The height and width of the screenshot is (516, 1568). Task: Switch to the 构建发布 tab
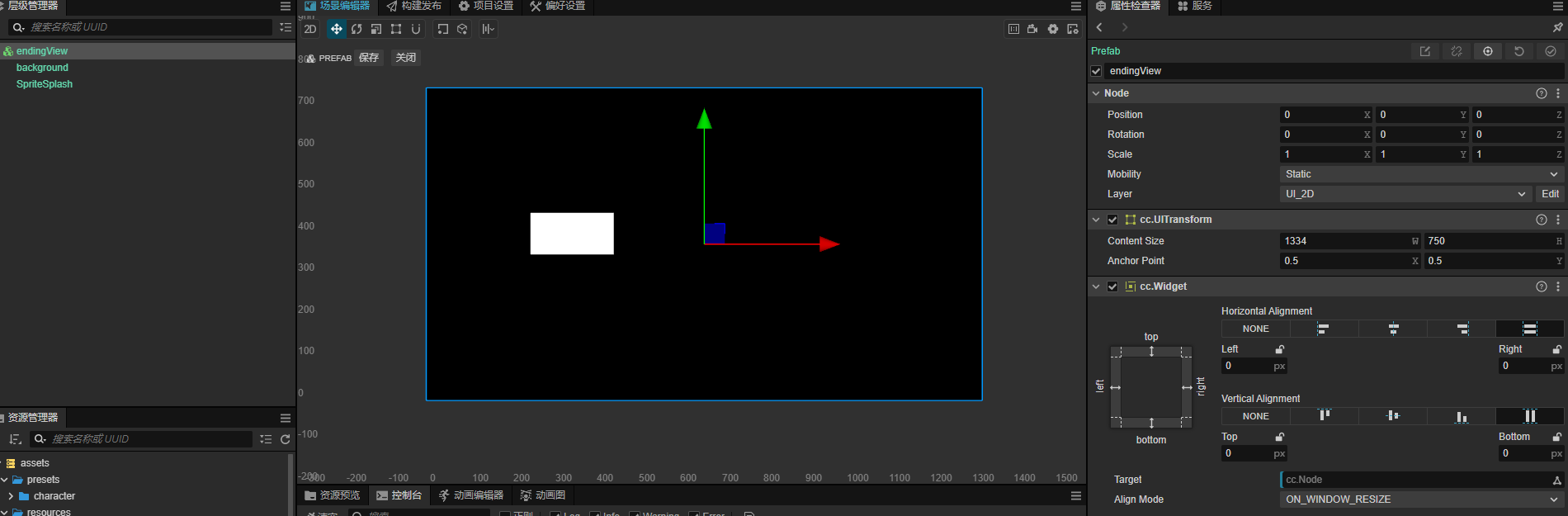[414, 7]
